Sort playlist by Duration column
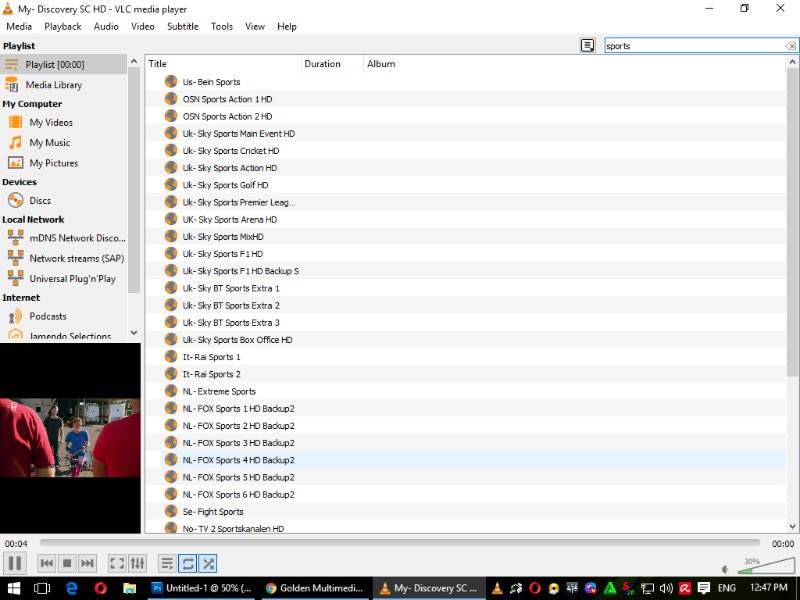 (x=332, y=64)
